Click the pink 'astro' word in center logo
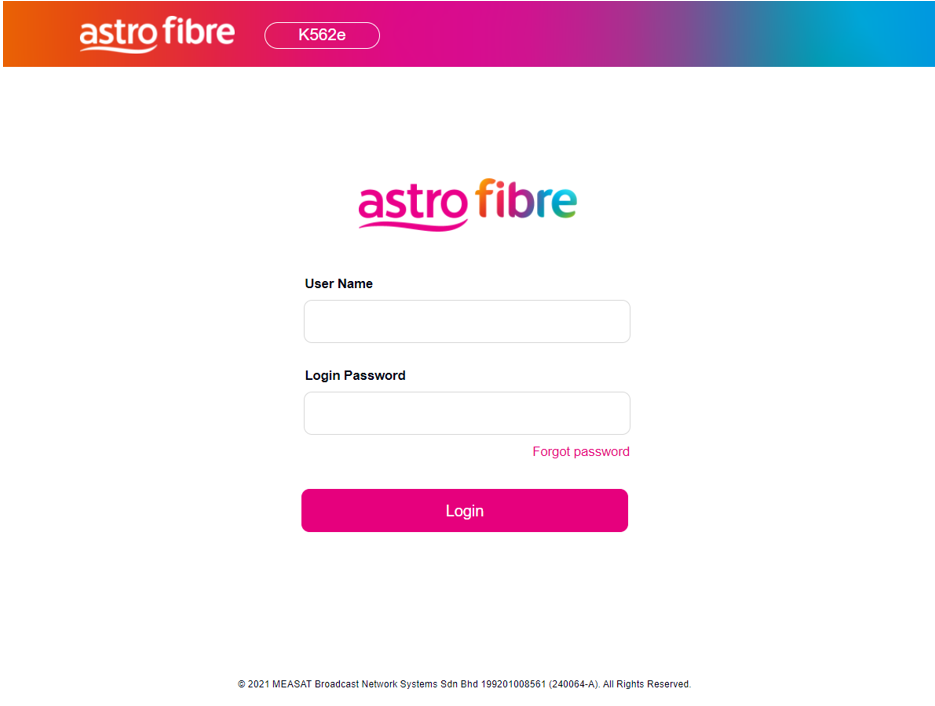 412,203
